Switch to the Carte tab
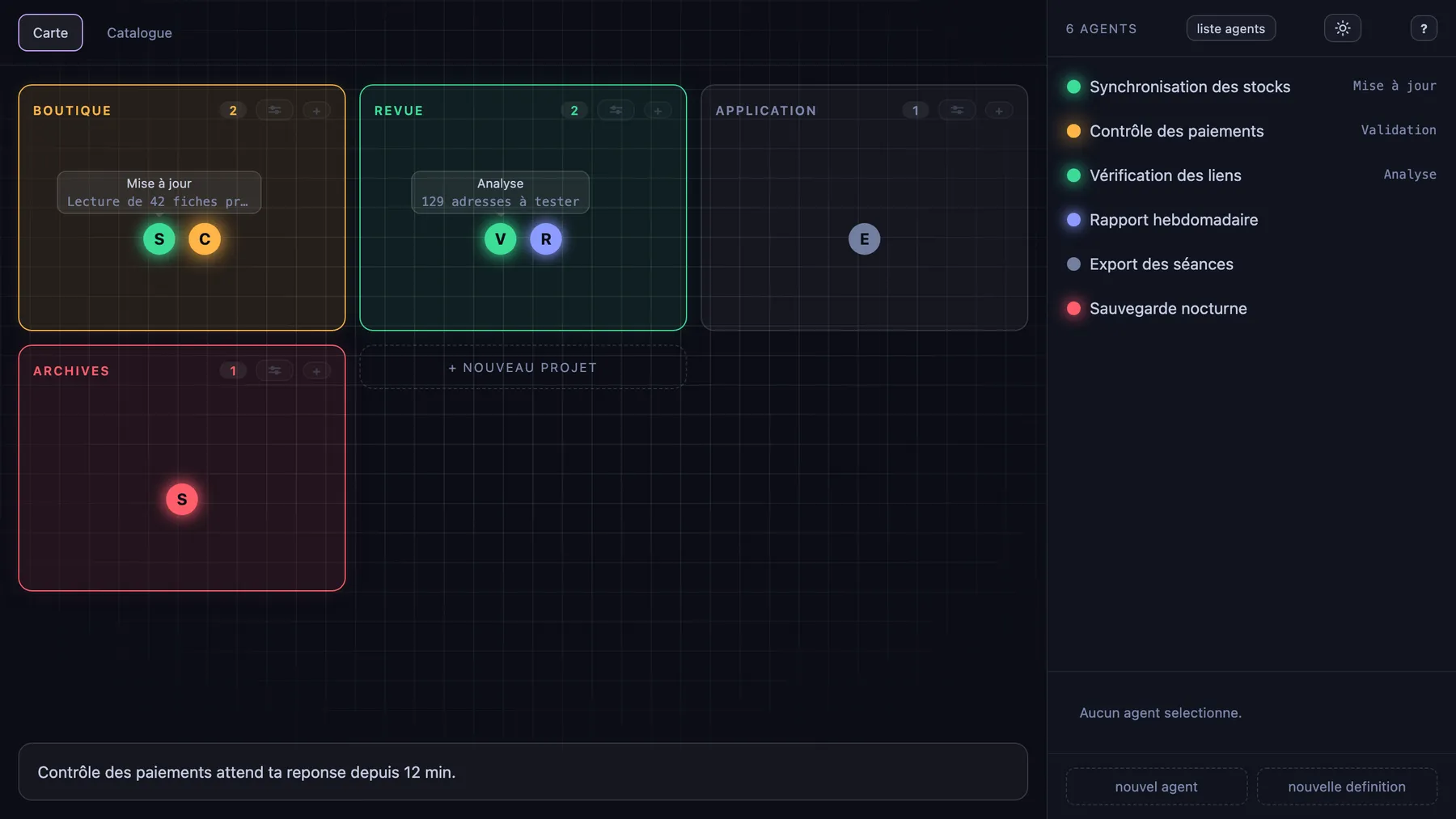Screen dimensions: 1456x819 pos(50,32)
